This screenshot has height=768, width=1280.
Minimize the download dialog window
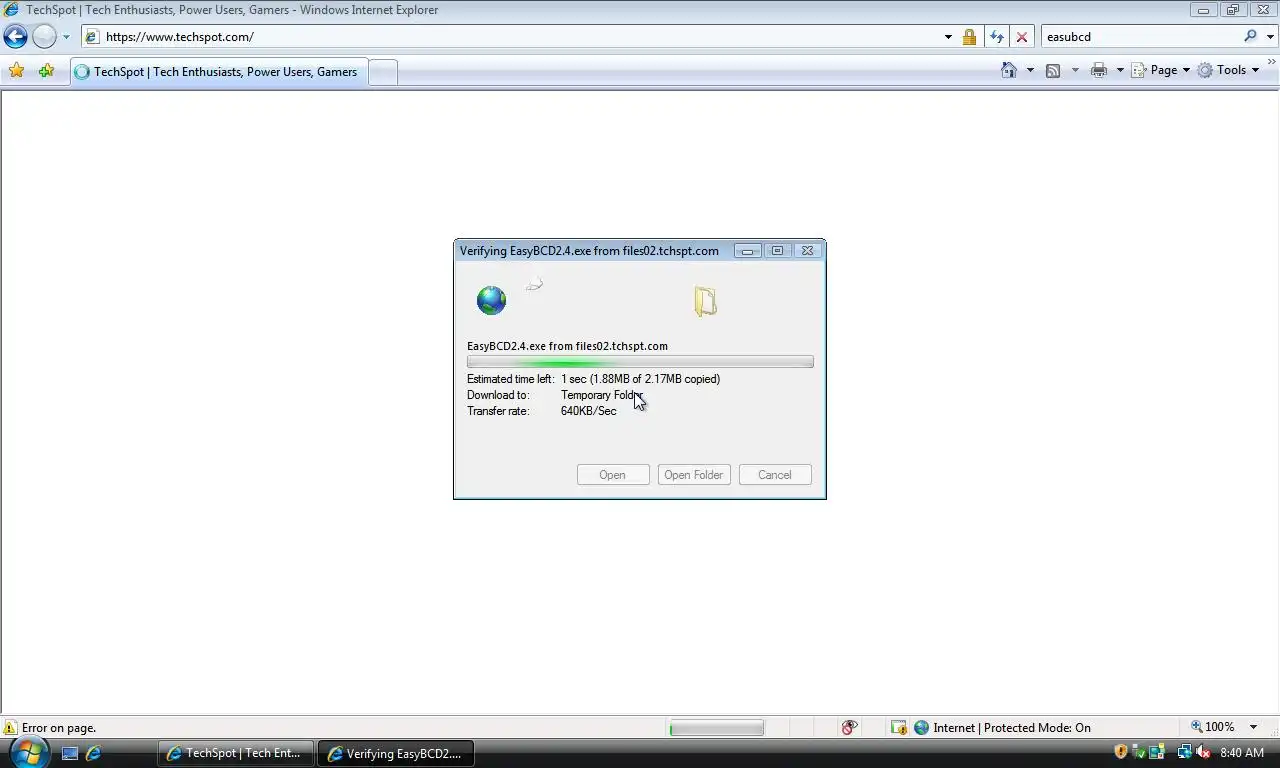pyautogui.click(x=747, y=251)
